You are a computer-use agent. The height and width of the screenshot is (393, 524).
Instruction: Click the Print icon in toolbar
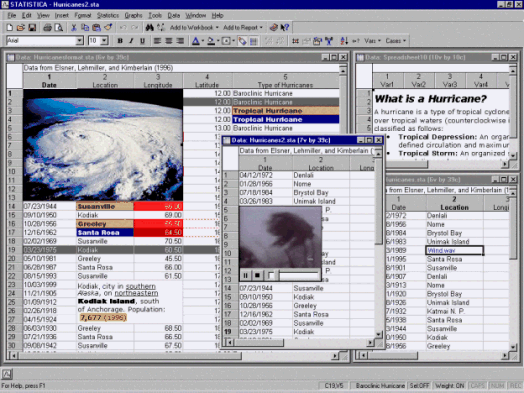pos(47,27)
